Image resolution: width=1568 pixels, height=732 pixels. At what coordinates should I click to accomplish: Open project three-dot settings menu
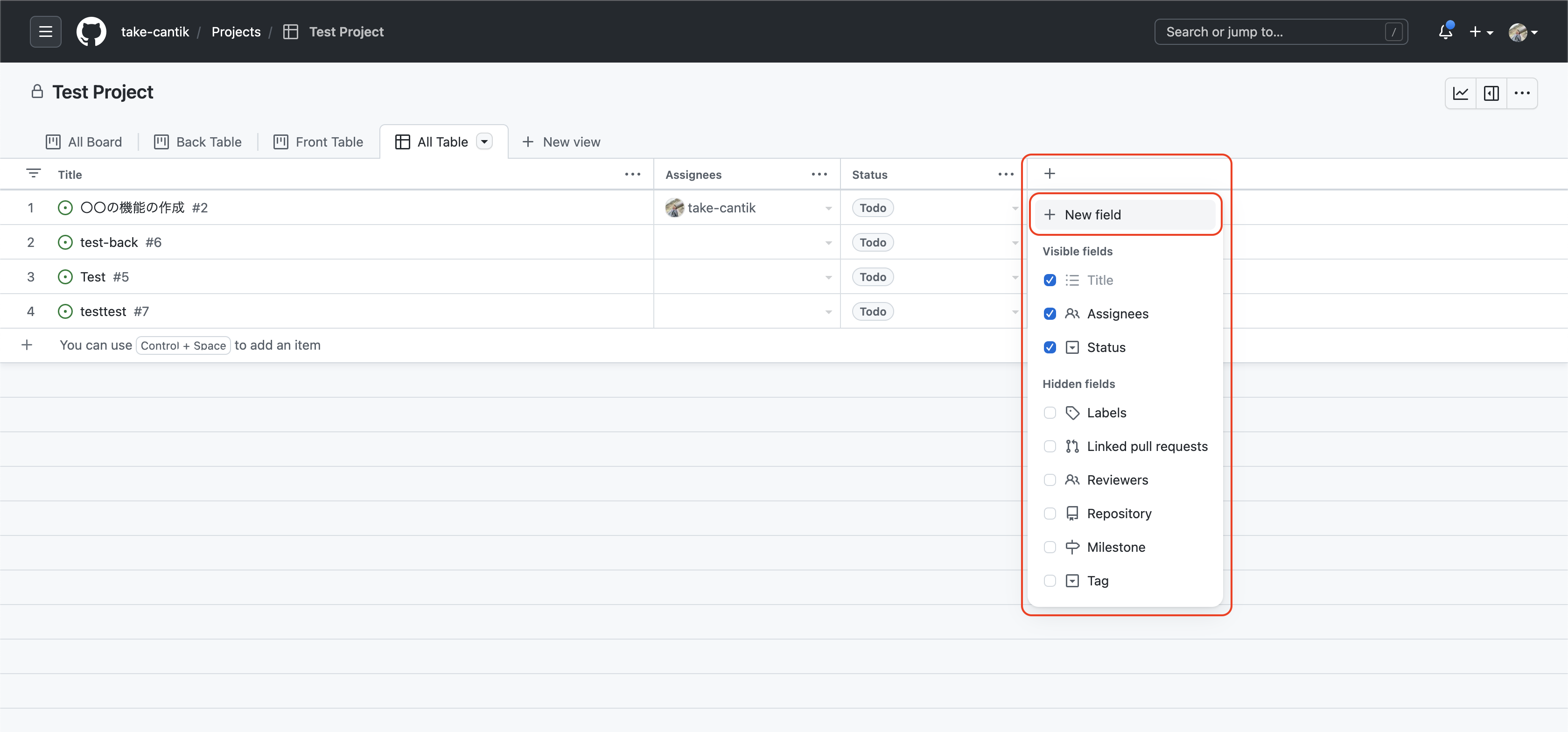point(1522,93)
